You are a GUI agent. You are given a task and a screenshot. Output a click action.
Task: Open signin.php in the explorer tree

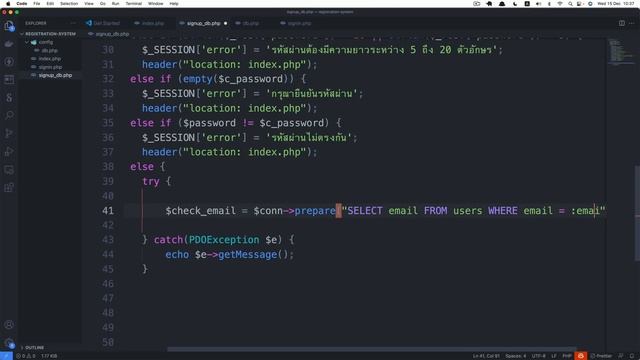(x=50, y=67)
